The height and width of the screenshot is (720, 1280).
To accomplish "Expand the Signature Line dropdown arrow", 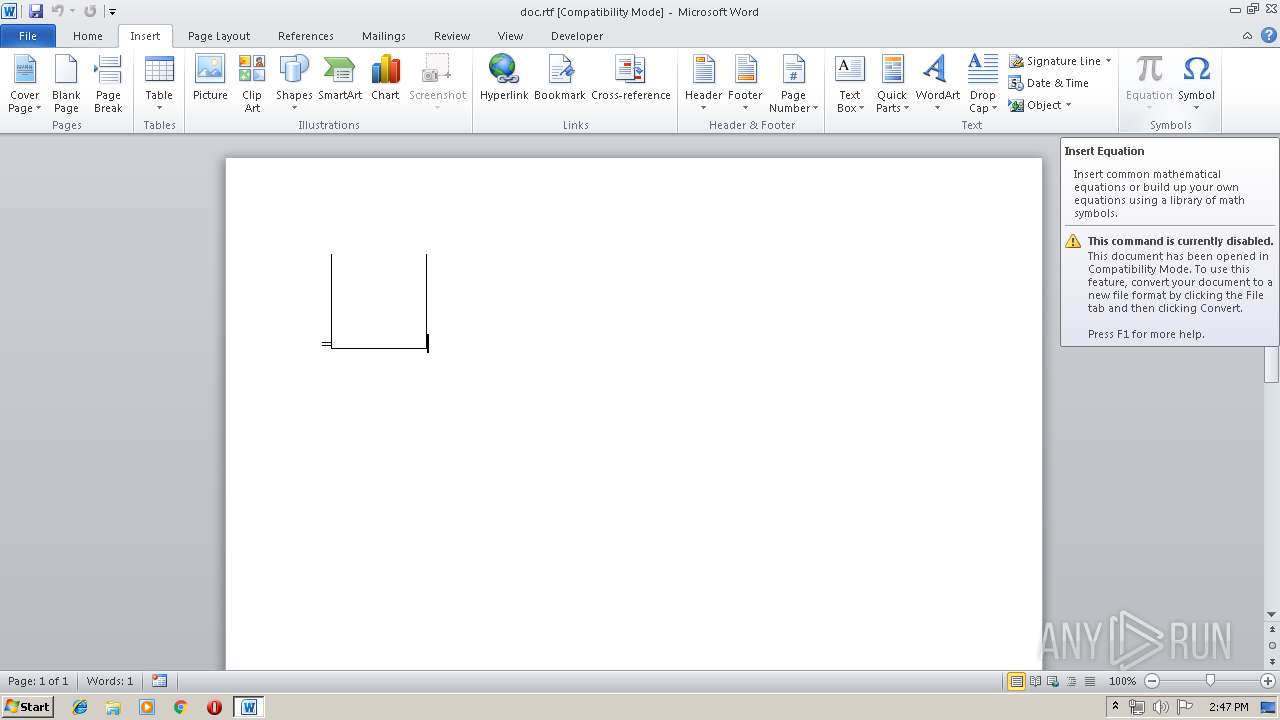I will click(1108, 61).
